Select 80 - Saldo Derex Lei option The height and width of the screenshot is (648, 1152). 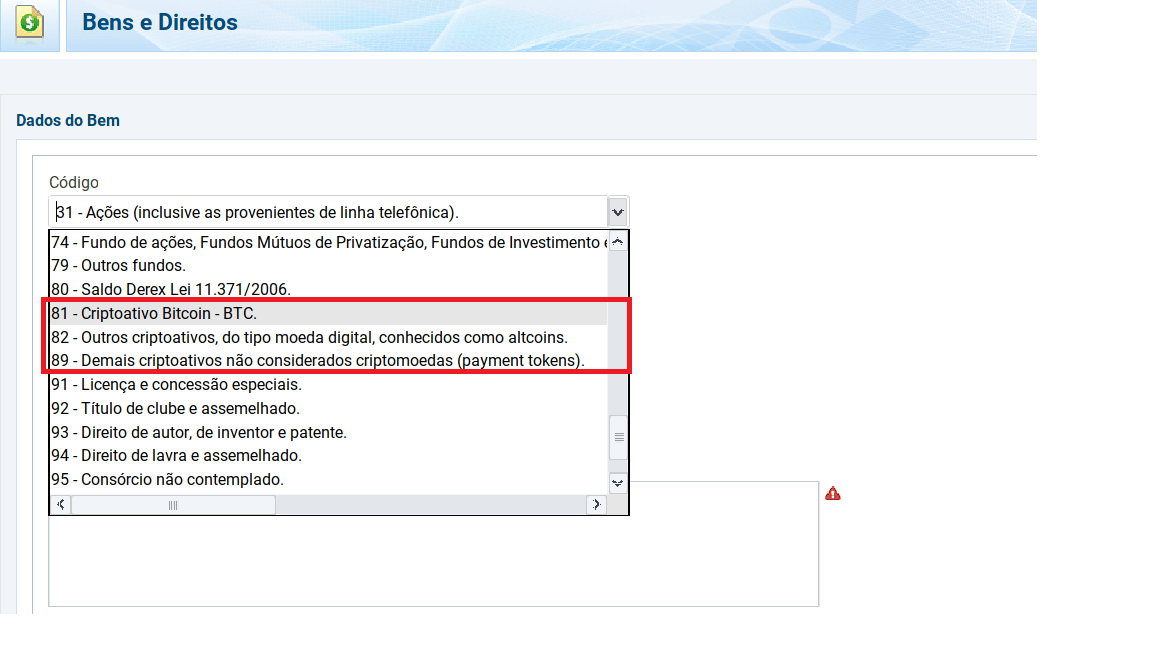[x=170, y=290]
